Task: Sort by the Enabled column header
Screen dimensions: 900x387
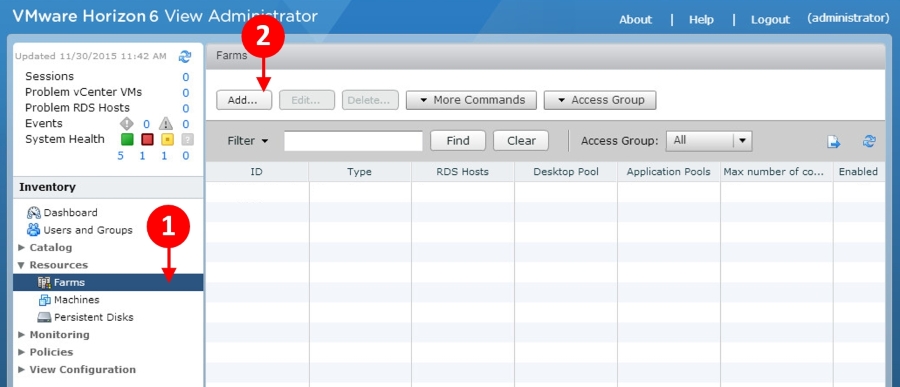Action: click(859, 172)
